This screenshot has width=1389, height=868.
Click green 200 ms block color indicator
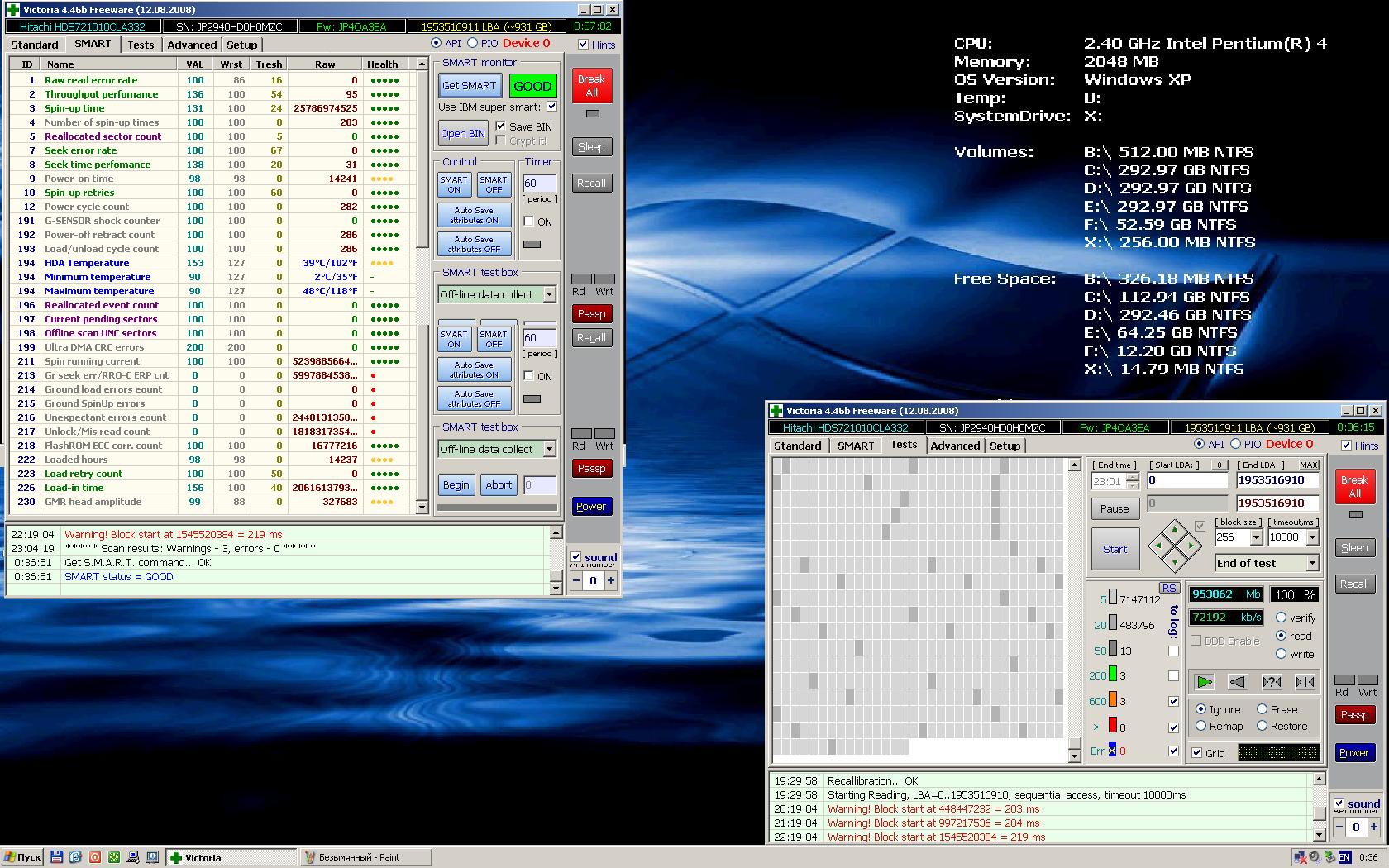(1113, 675)
